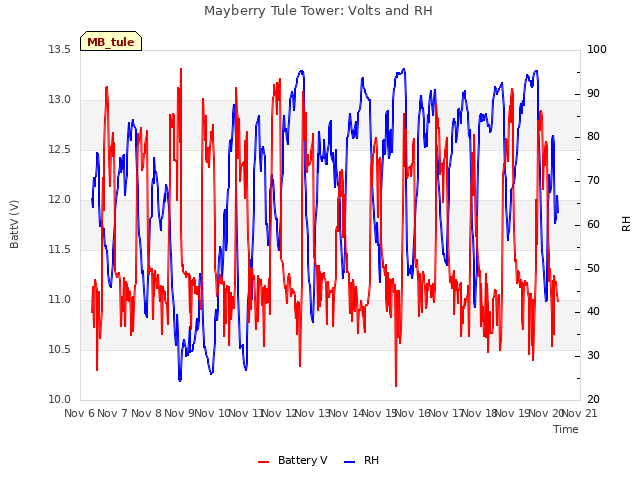This screenshot has height=480, width=640.
Task: Click the MB_tule label box
Action: [x=111, y=41]
